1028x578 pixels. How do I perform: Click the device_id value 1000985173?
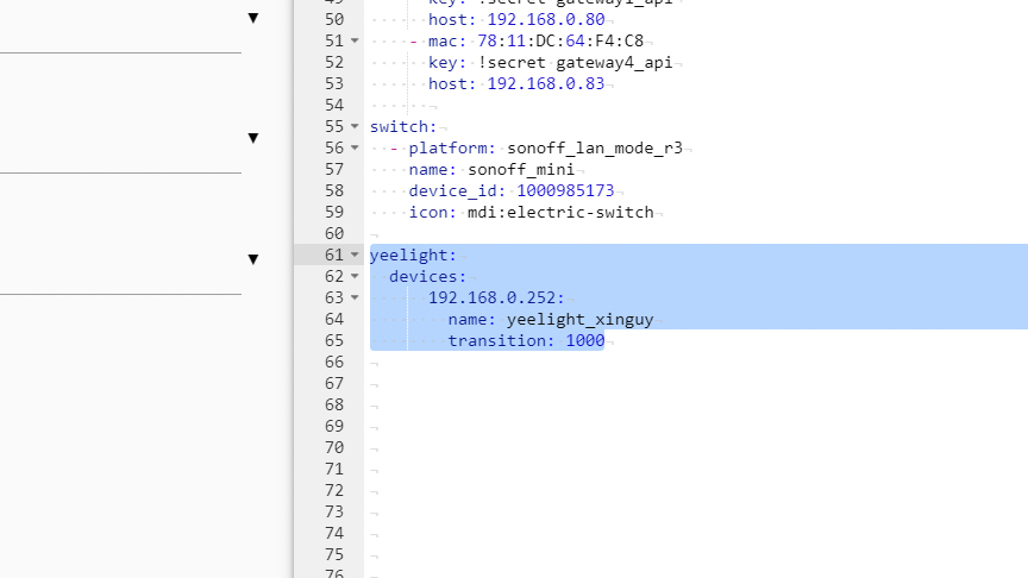[x=565, y=191]
